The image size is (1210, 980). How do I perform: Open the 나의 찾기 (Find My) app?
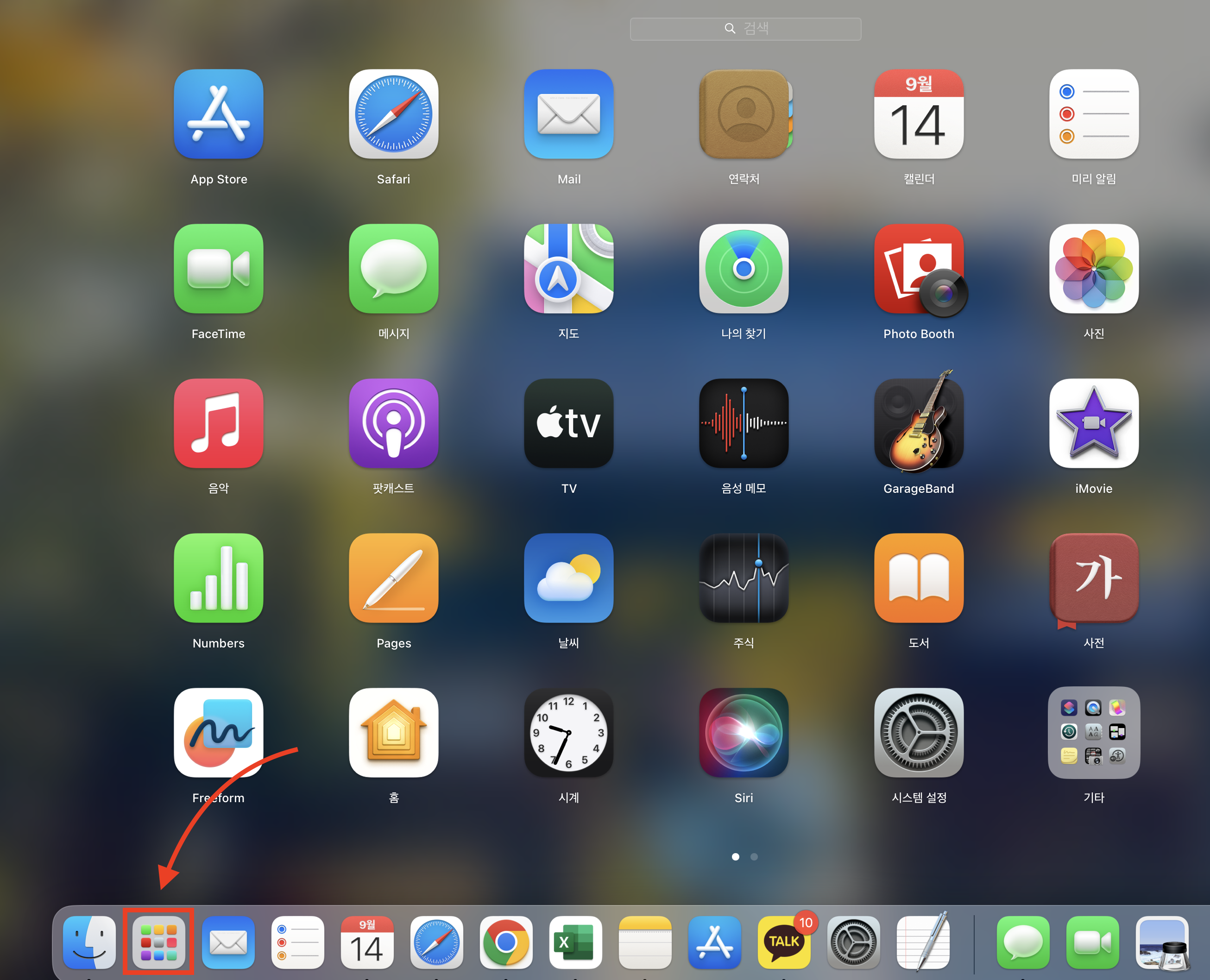[744, 269]
